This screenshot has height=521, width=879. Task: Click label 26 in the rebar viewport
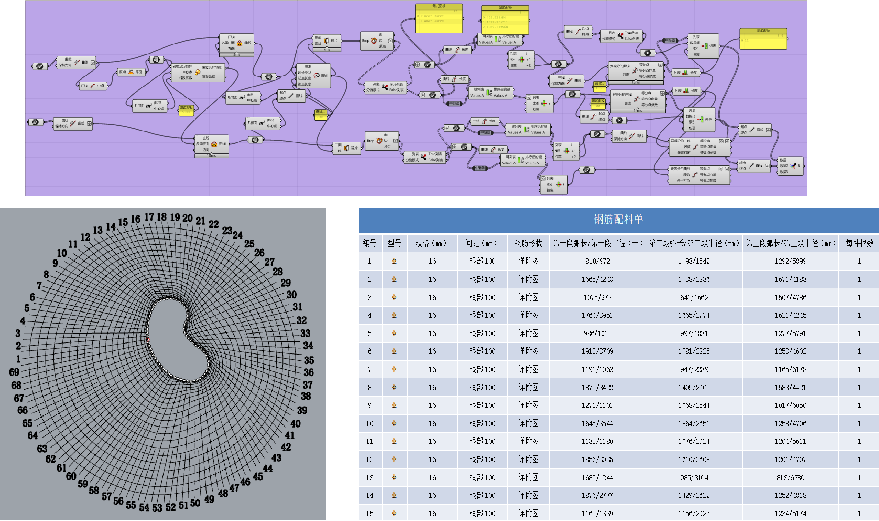point(259,252)
